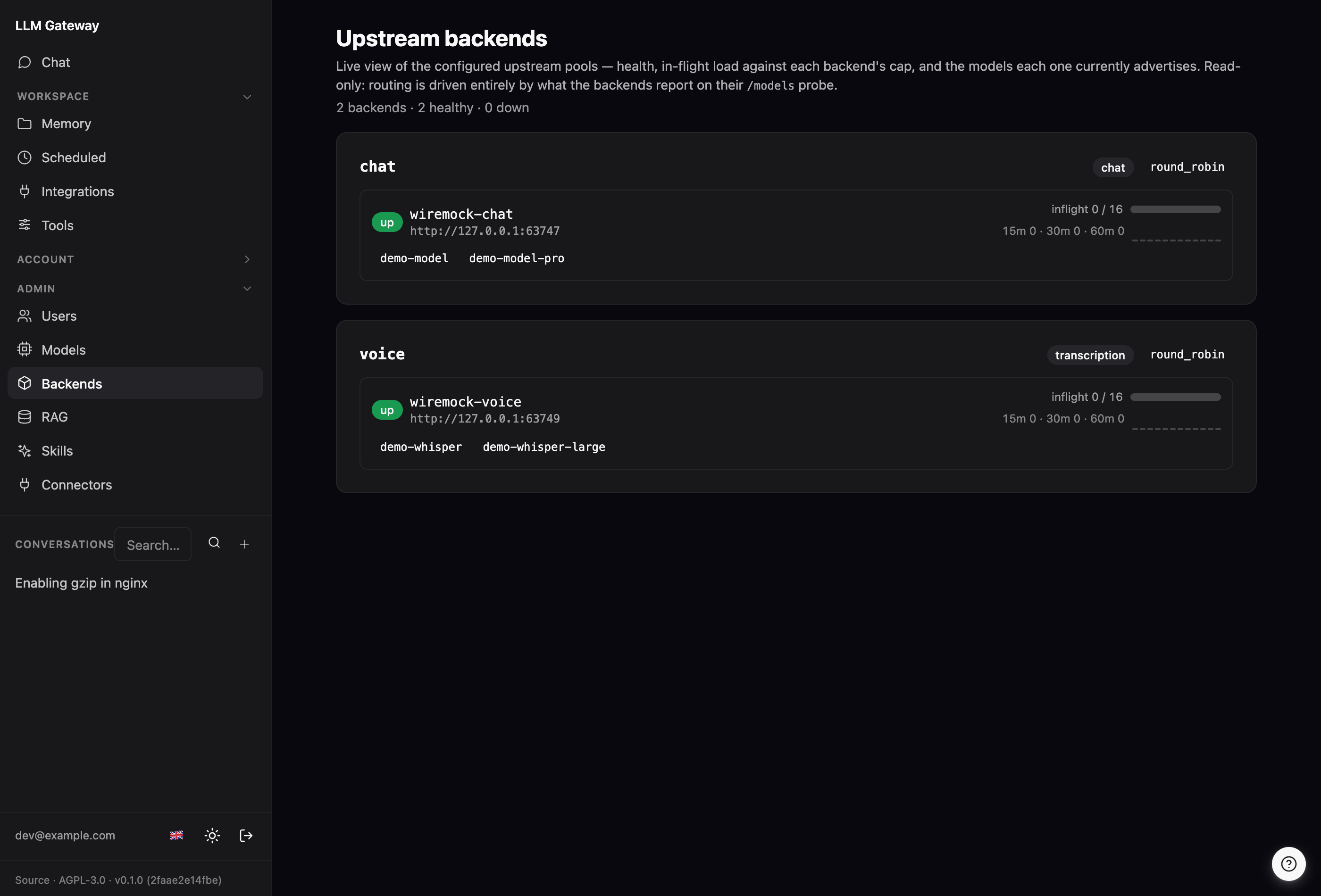This screenshot has height=896, width=1321.
Task: Click the up status badge for wiremock-voice
Action: pos(387,410)
